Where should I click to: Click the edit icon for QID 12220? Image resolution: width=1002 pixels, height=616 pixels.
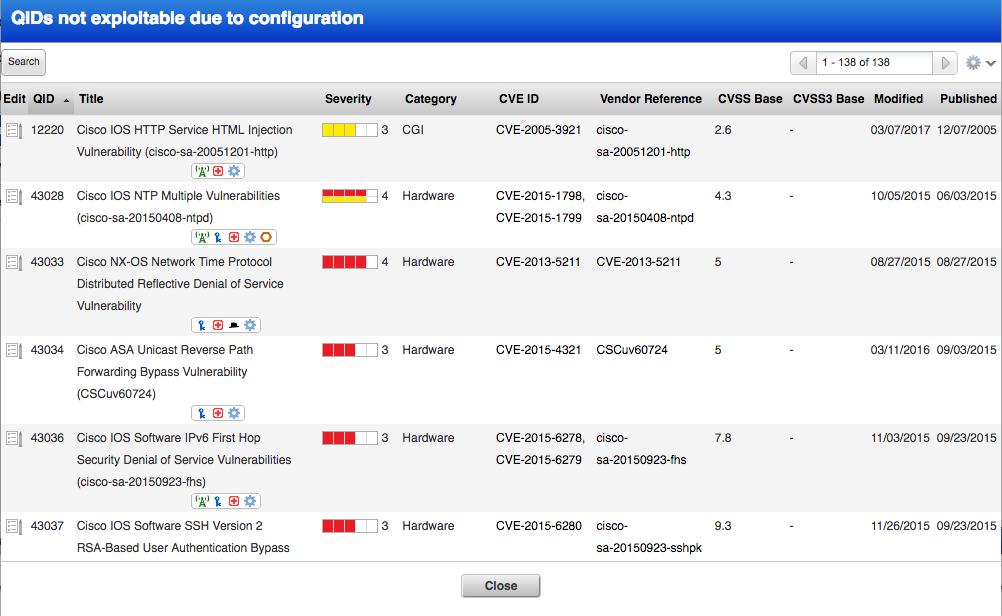pyautogui.click(x=14, y=131)
